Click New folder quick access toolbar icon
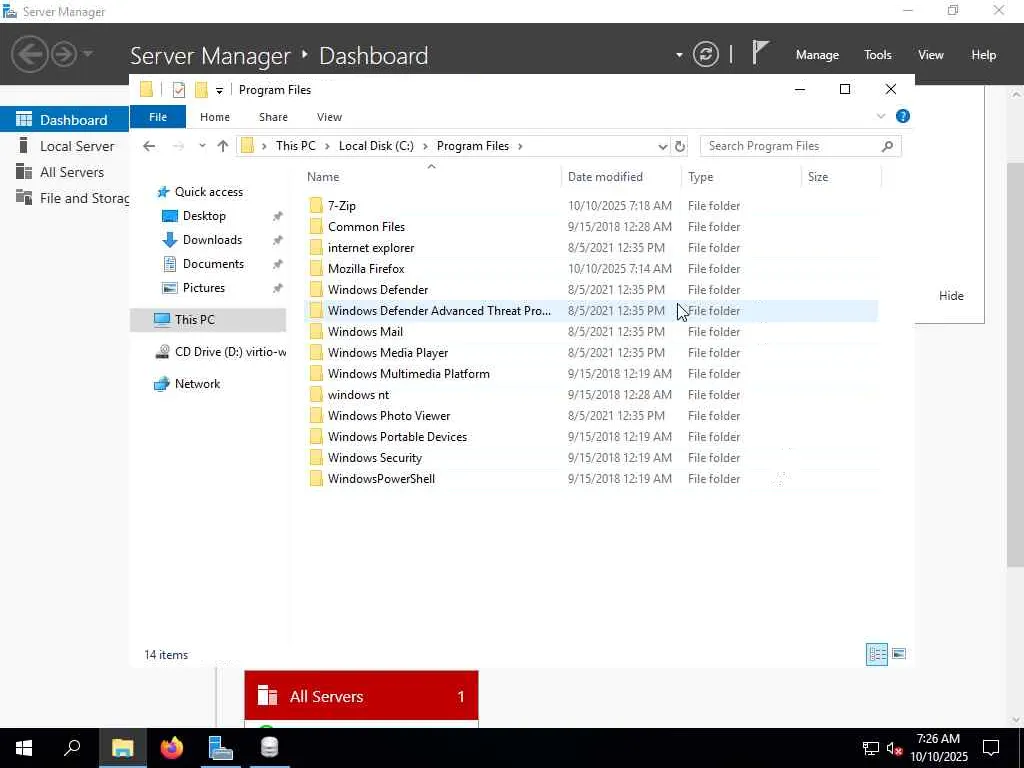The width and height of the screenshot is (1024, 768). tap(201, 90)
